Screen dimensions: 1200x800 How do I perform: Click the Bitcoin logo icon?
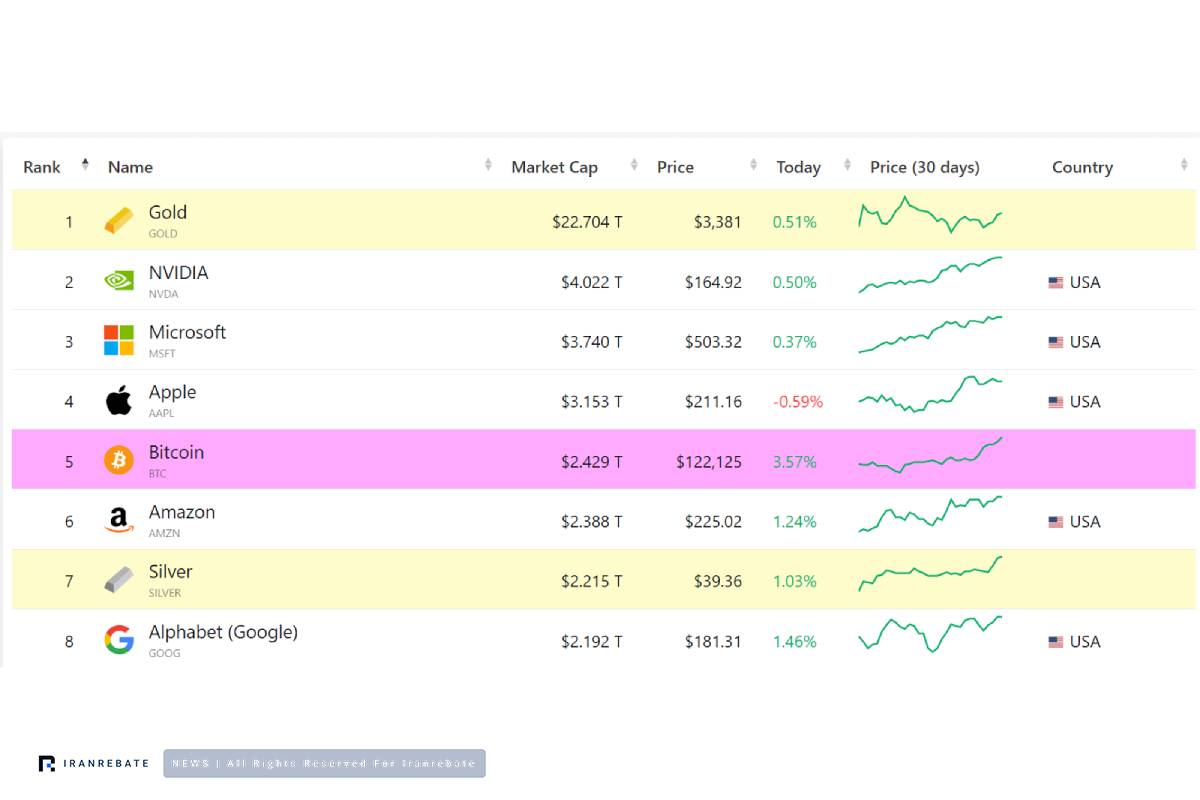(119, 460)
